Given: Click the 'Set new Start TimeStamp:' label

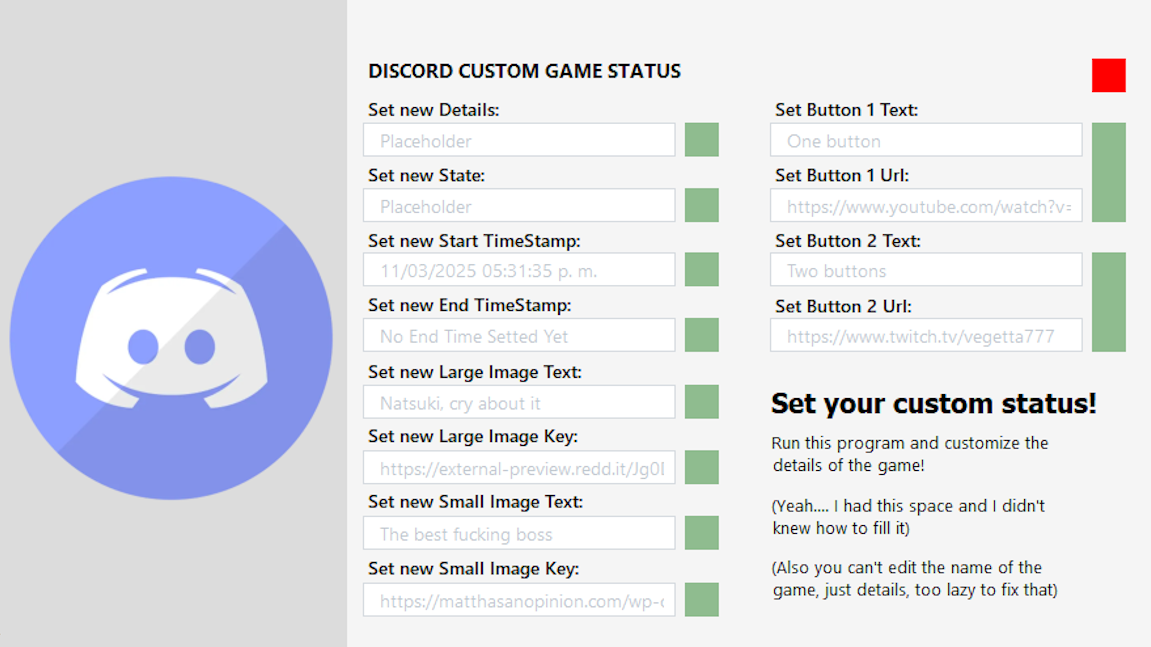Looking at the screenshot, I should (474, 241).
